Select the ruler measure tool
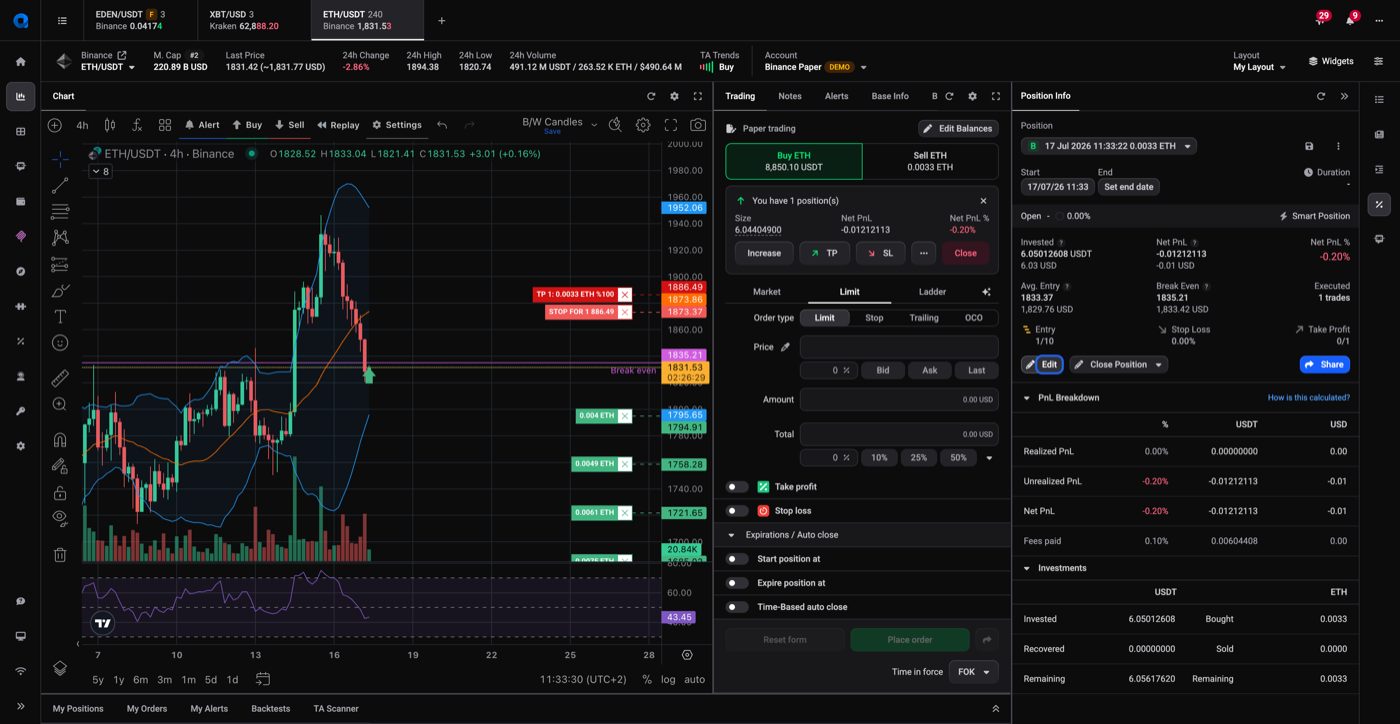This screenshot has height=724, width=1400. 60,378
